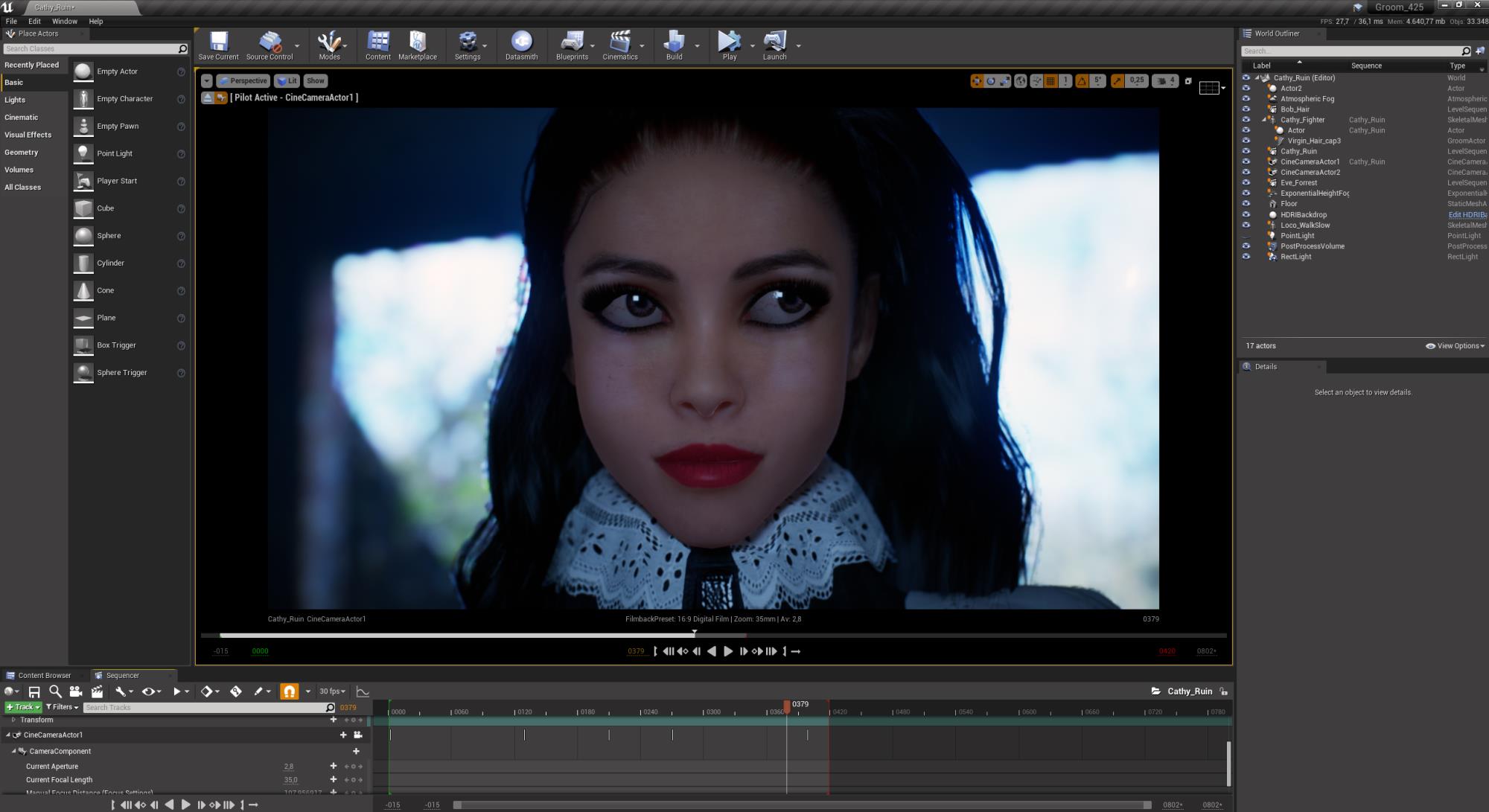Viewport: 1489px width, 812px height.
Task: Click the save sequence floppy icon in Sequencer
Action: pyautogui.click(x=34, y=691)
